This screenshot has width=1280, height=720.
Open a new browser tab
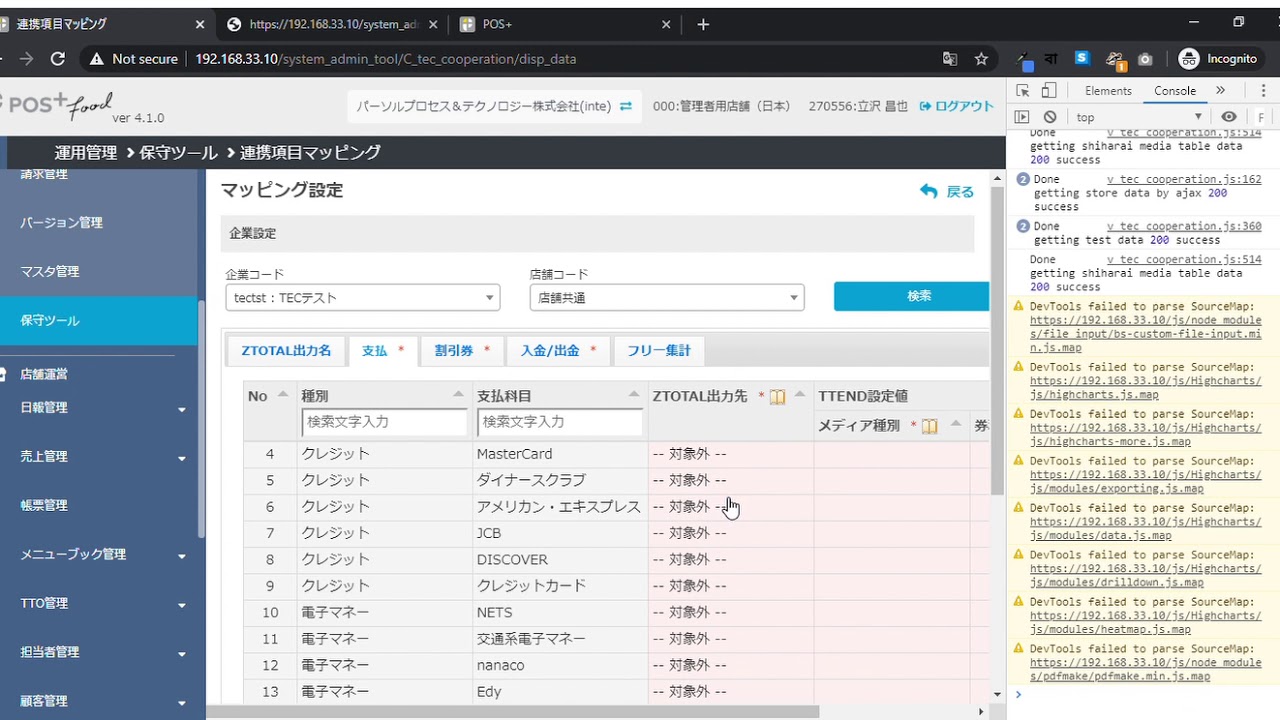tap(703, 24)
